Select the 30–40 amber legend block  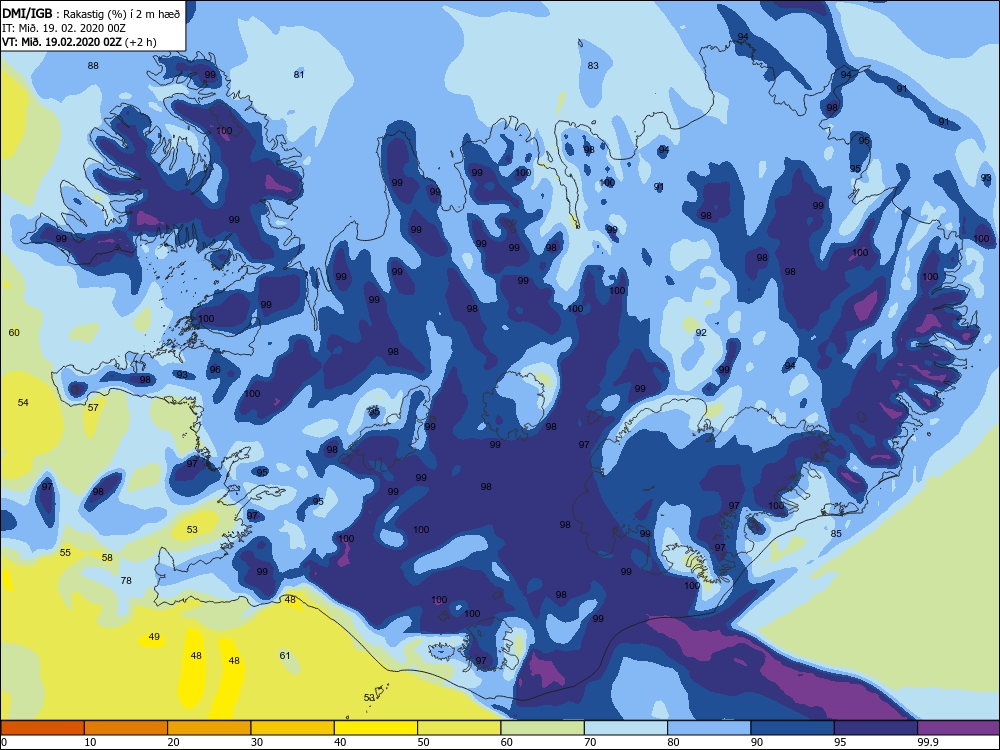click(293, 728)
